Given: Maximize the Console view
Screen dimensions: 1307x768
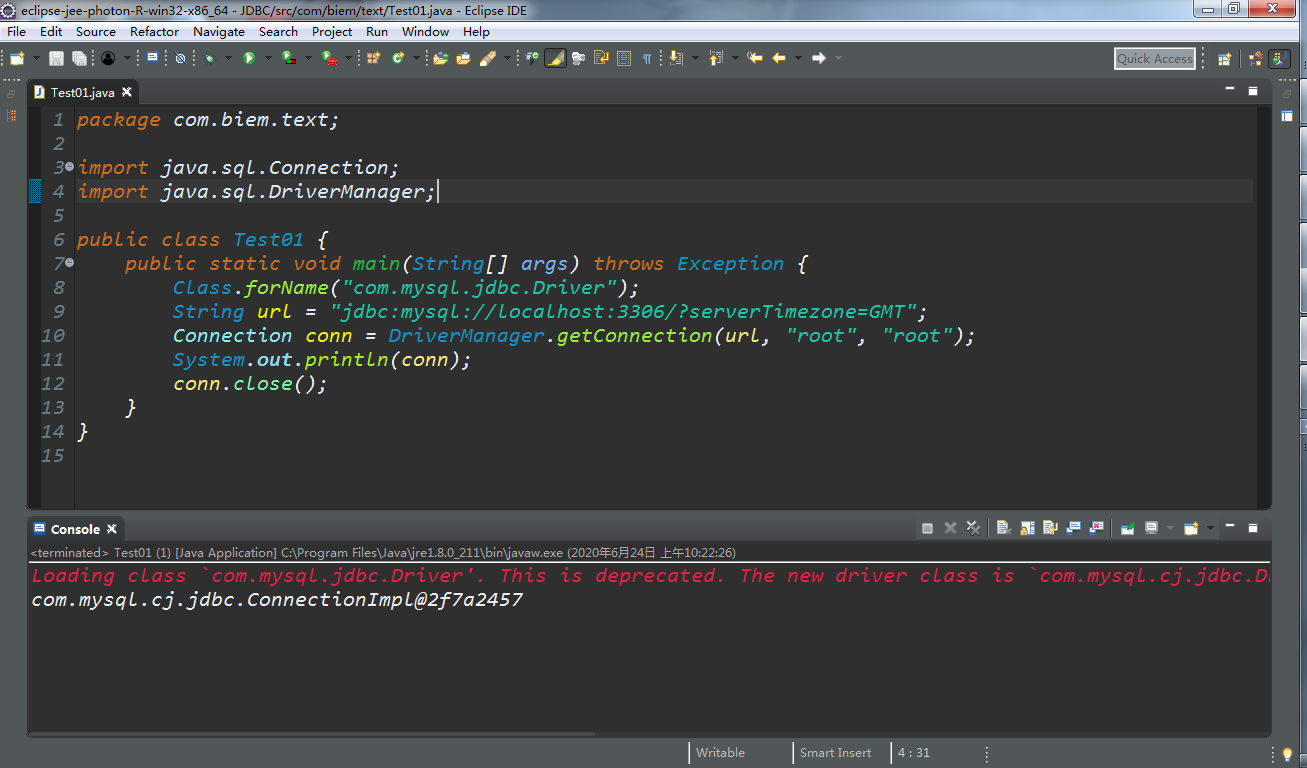Looking at the screenshot, I should click(1252, 528).
